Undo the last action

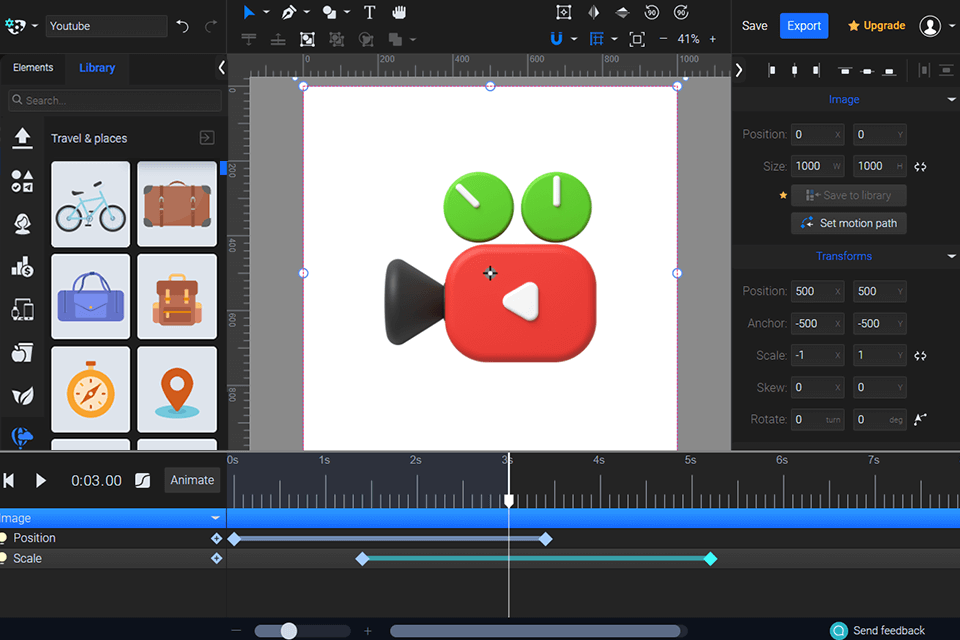(x=182, y=26)
